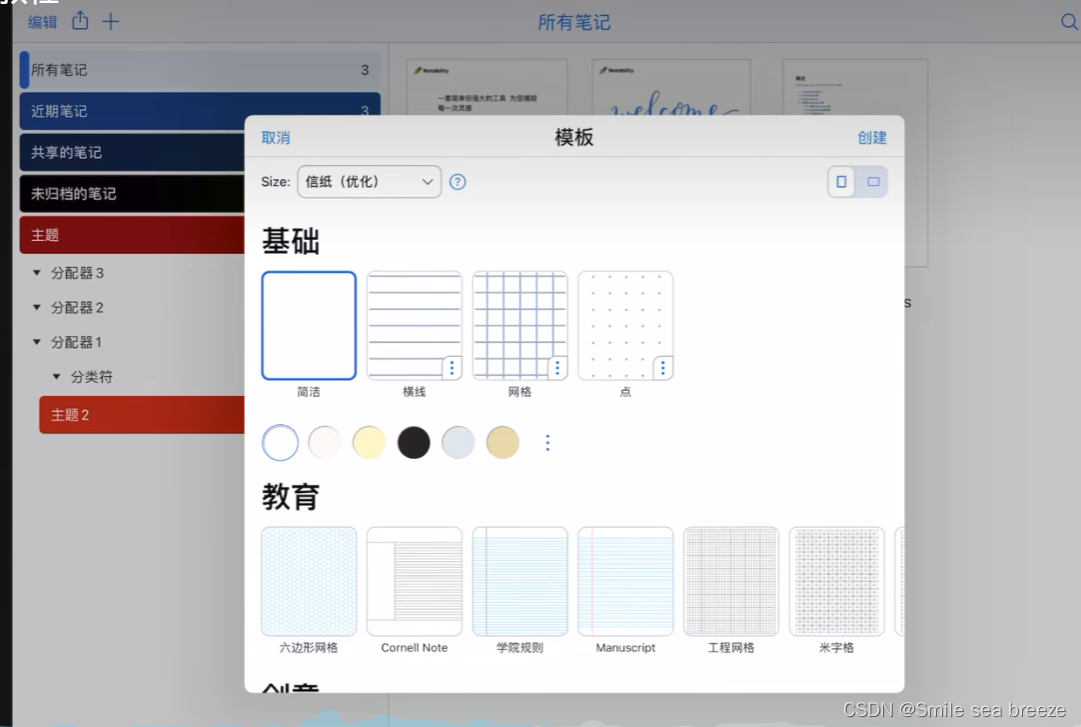Tap the plus icon to add a note
This screenshot has width=1081, height=727.
[110, 22]
